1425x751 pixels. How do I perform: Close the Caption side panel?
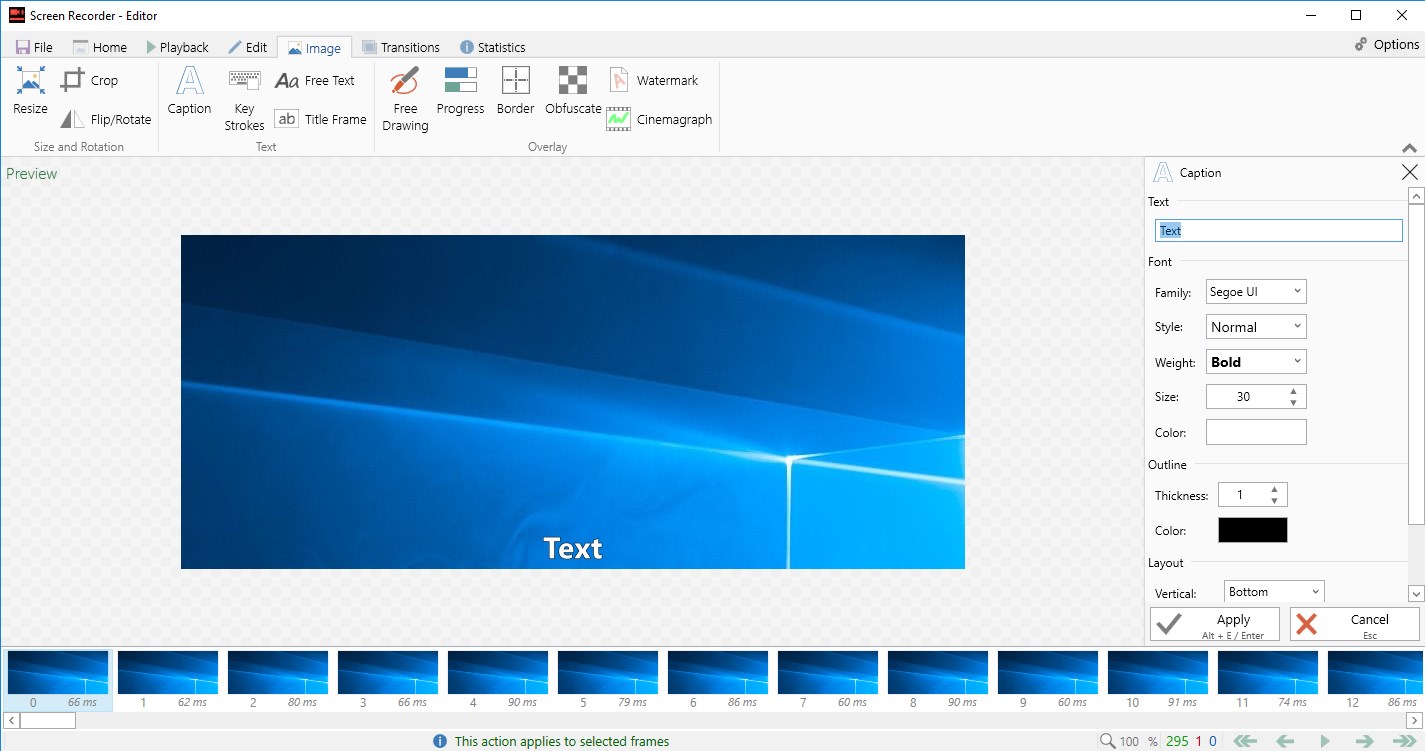click(x=1410, y=172)
